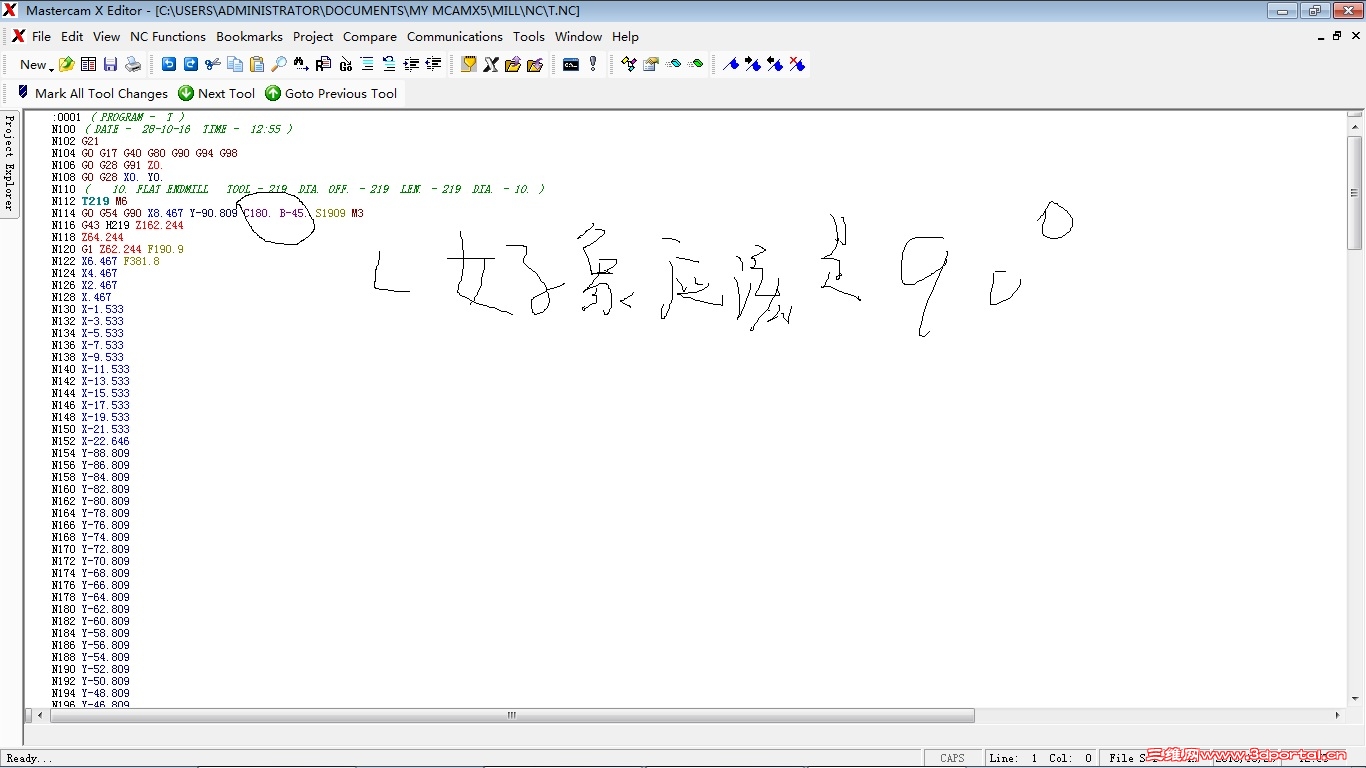The image size is (1366, 768).
Task: Redo the last edit
Action: [x=191, y=64]
